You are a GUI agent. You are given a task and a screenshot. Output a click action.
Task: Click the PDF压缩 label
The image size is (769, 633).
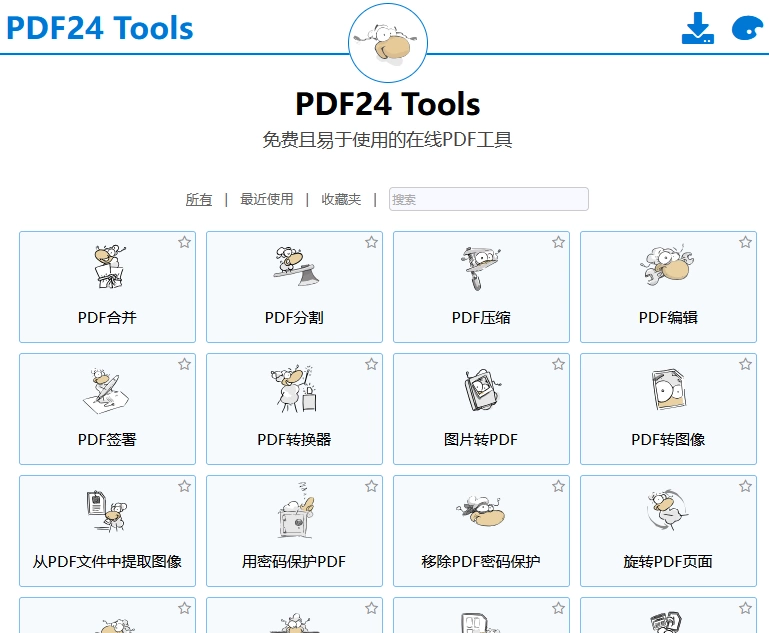tap(481, 318)
